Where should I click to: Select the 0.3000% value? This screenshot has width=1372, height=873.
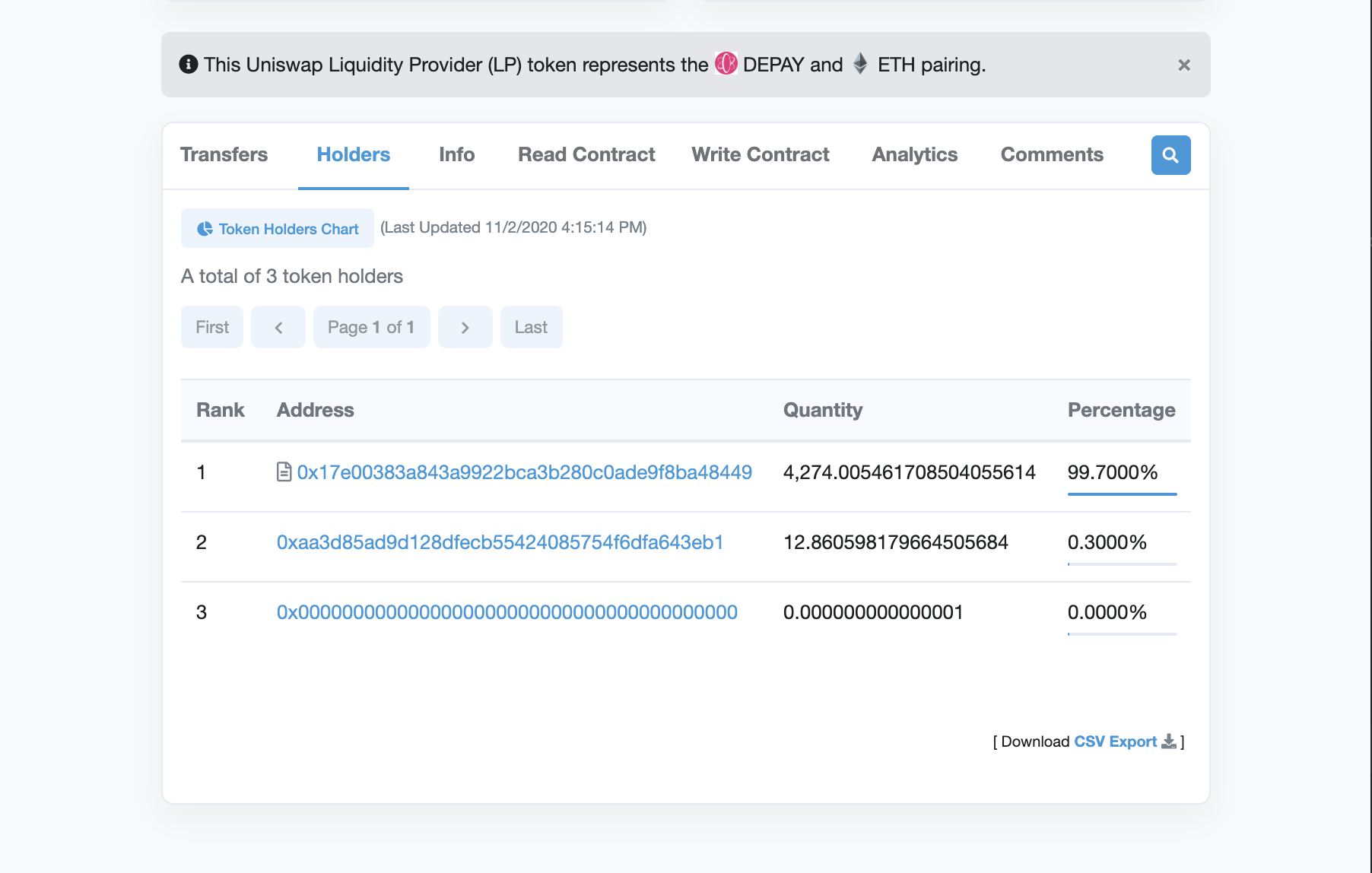click(x=1107, y=542)
